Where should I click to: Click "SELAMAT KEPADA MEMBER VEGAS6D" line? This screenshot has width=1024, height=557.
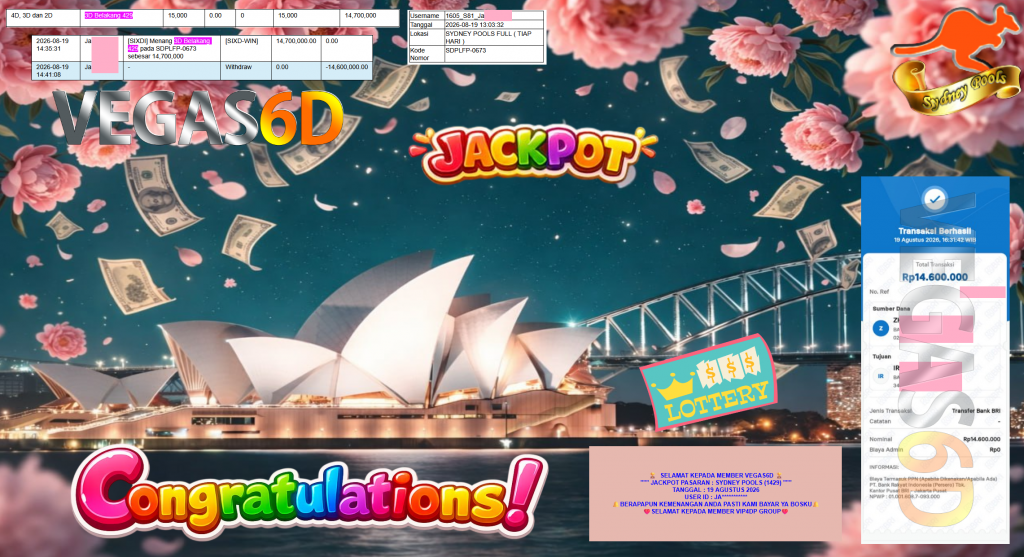coord(716,475)
